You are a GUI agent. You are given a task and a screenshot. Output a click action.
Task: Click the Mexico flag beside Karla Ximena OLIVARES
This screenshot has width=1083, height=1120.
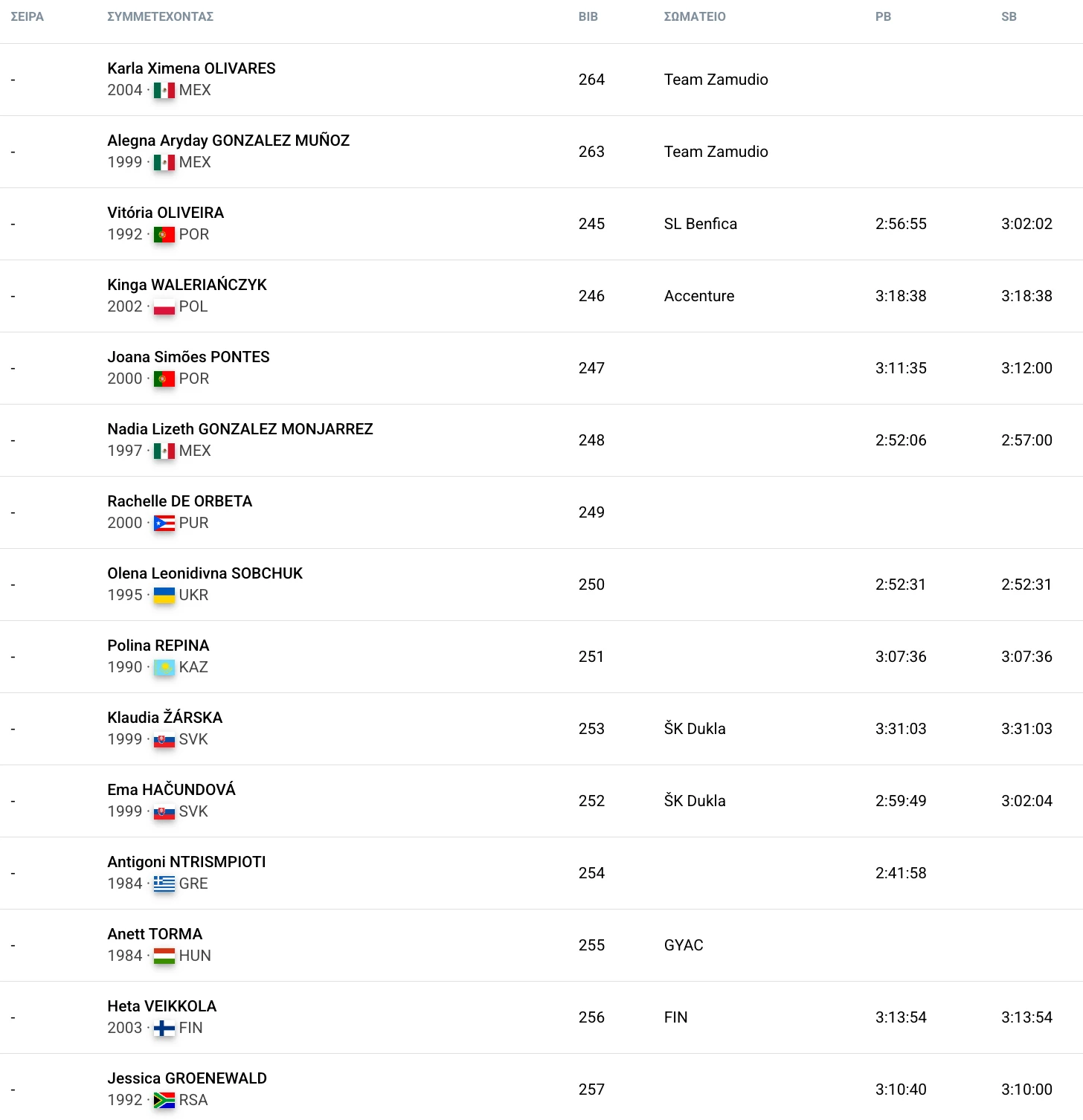(x=164, y=91)
